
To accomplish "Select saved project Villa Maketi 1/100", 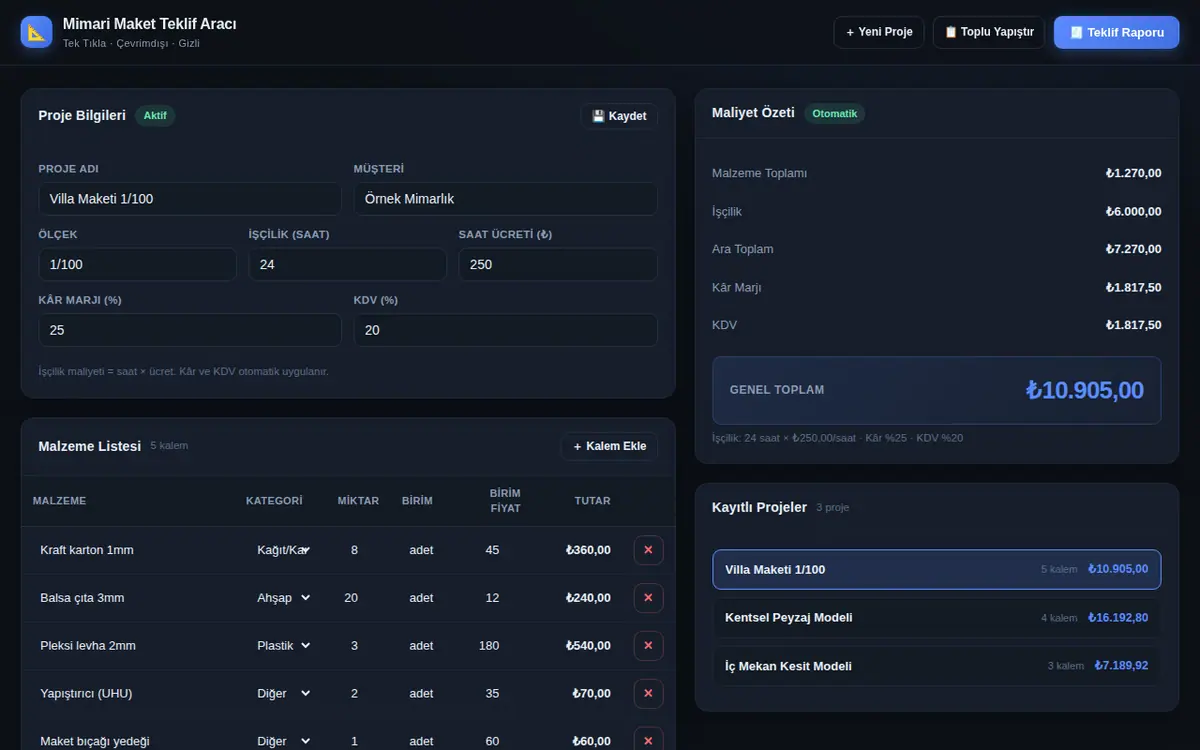I will (936, 569).
